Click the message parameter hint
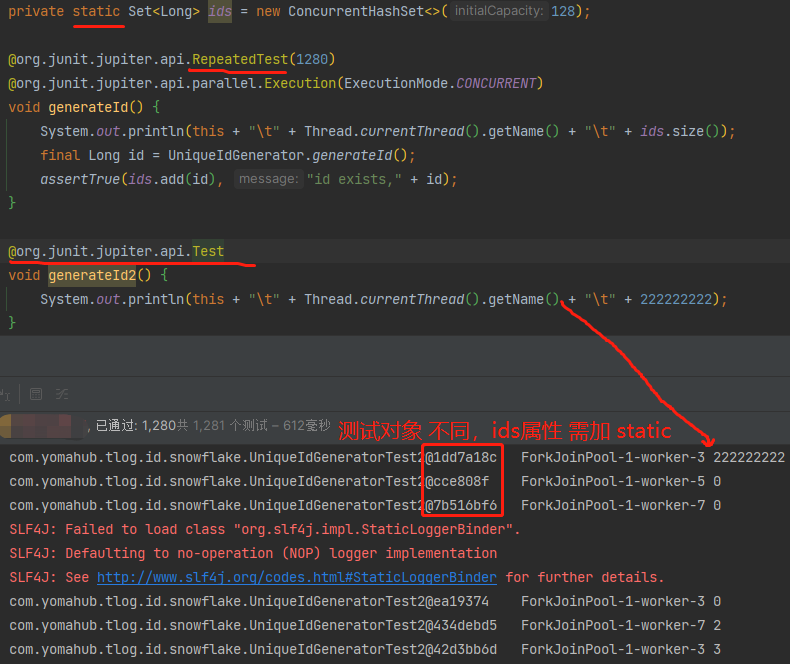Viewport: 790px width, 664px height. [269, 179]
